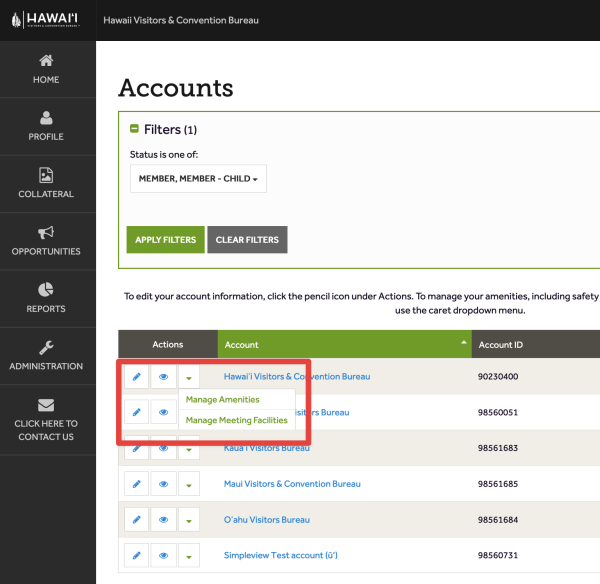Click account ID 98560051
Image resolution: width=600 pixels, height=584 pixels.
pyautogui.click(x=498, y=413)
